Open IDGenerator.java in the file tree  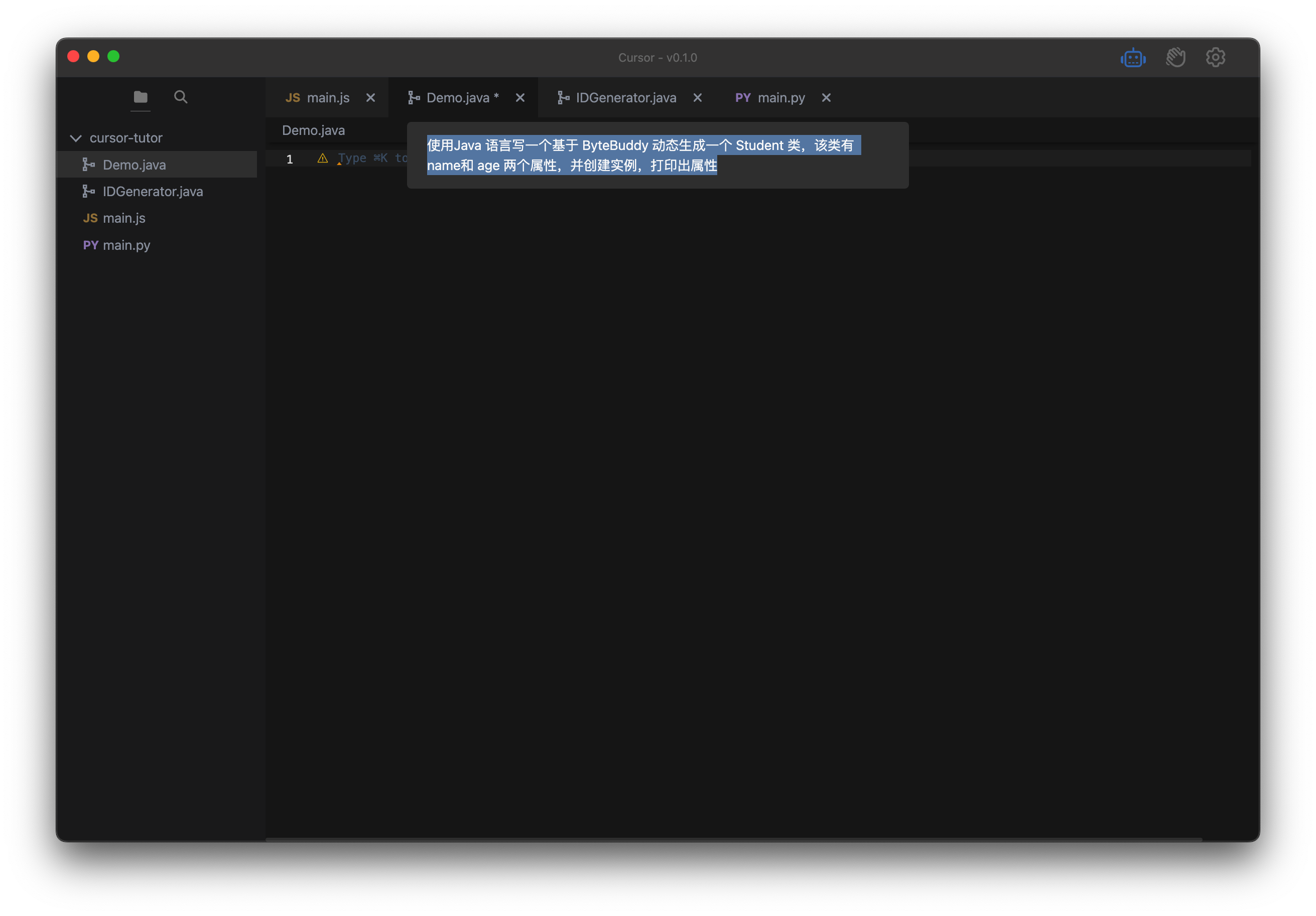(x=153, y=191)
